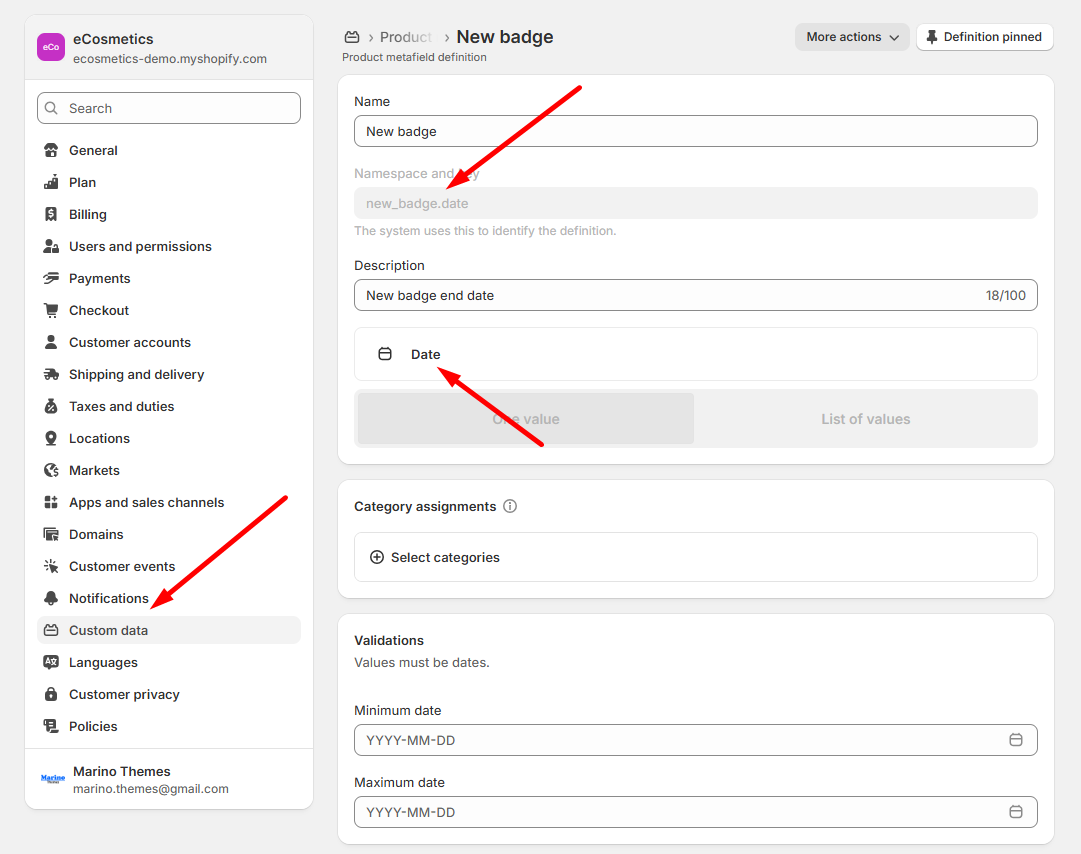
Task: Click the settings Search field
Action: click(x=169, y=108)
